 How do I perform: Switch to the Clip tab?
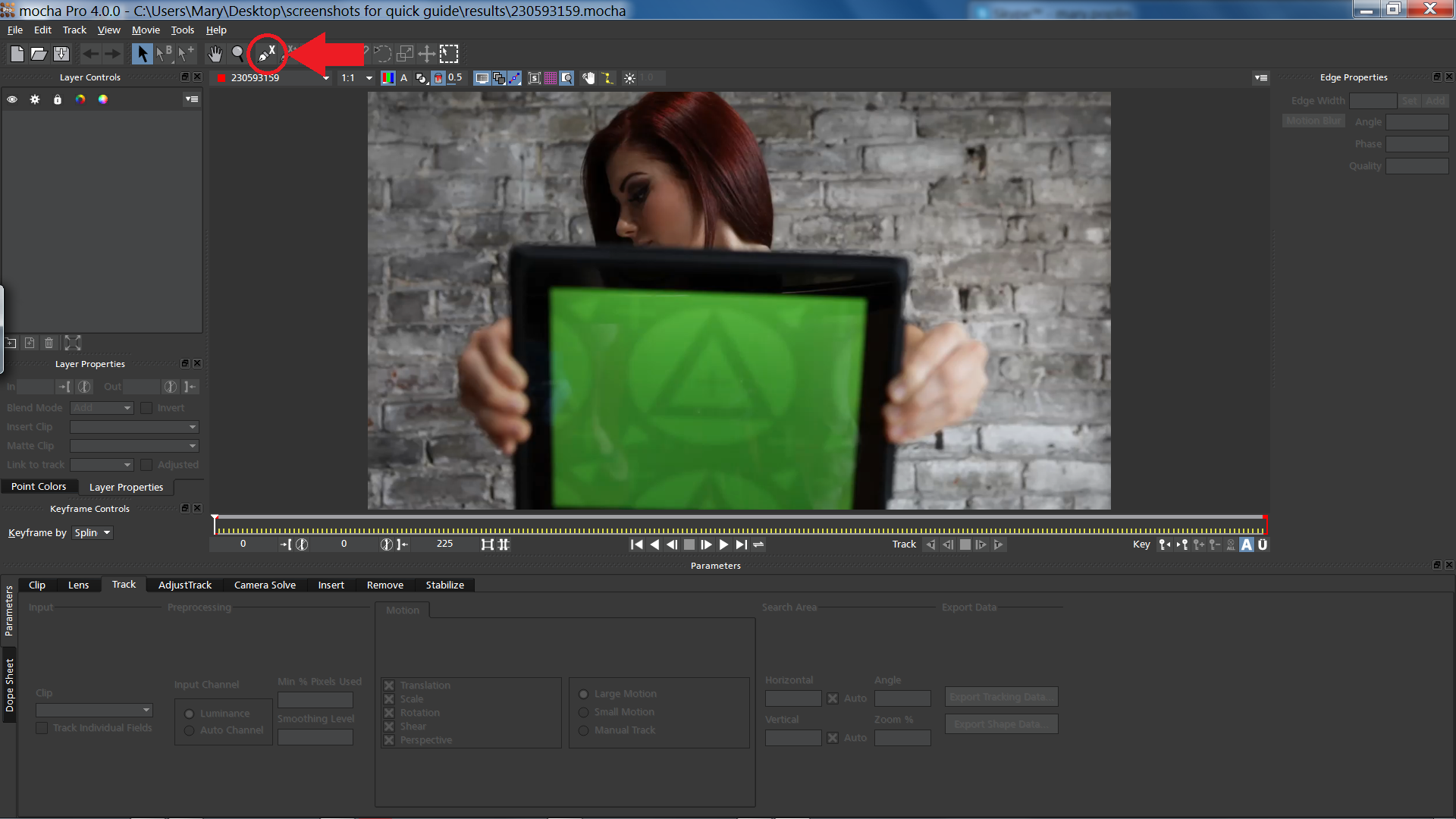click(37, 584)
